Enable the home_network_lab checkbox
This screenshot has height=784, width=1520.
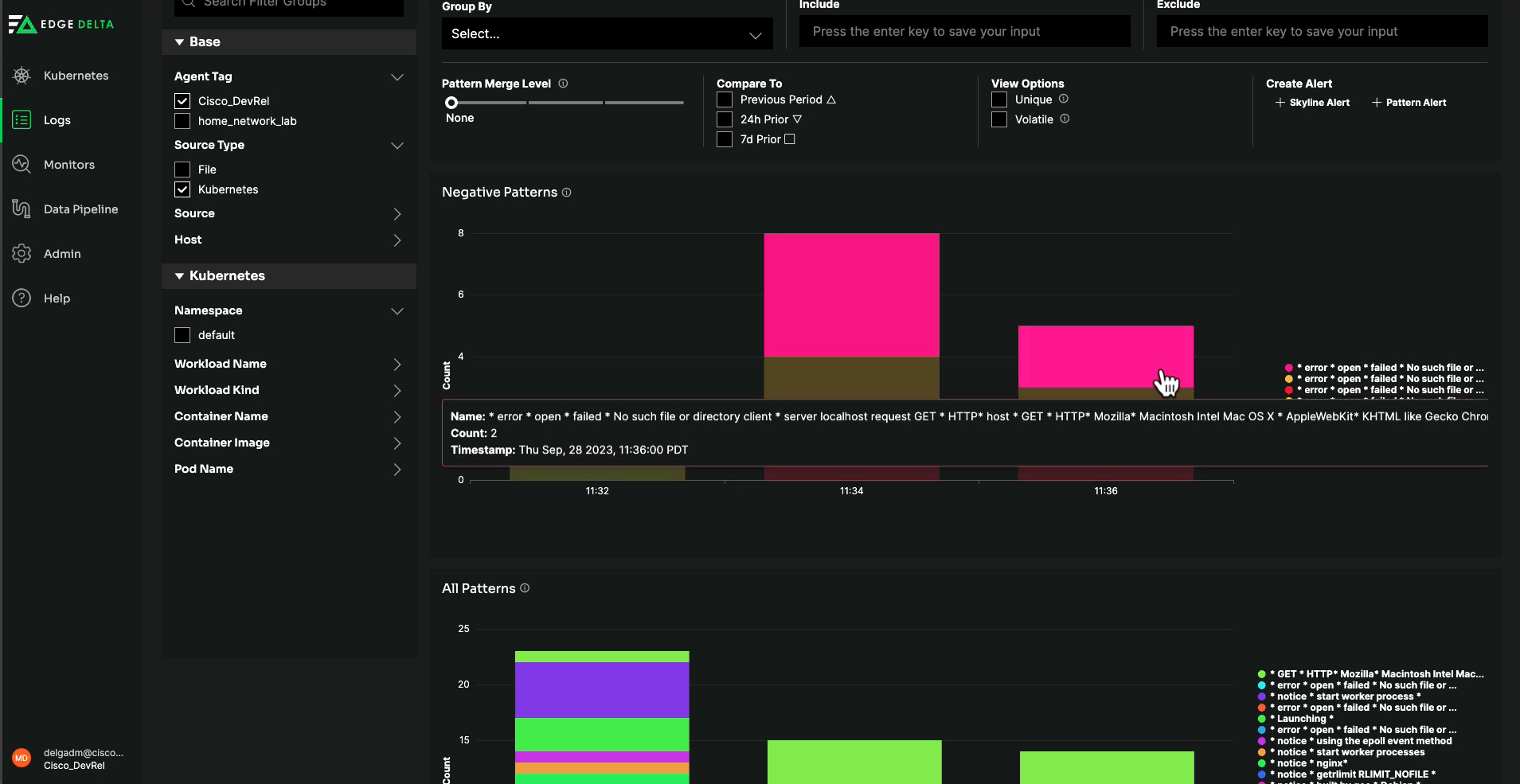[182, 121]
